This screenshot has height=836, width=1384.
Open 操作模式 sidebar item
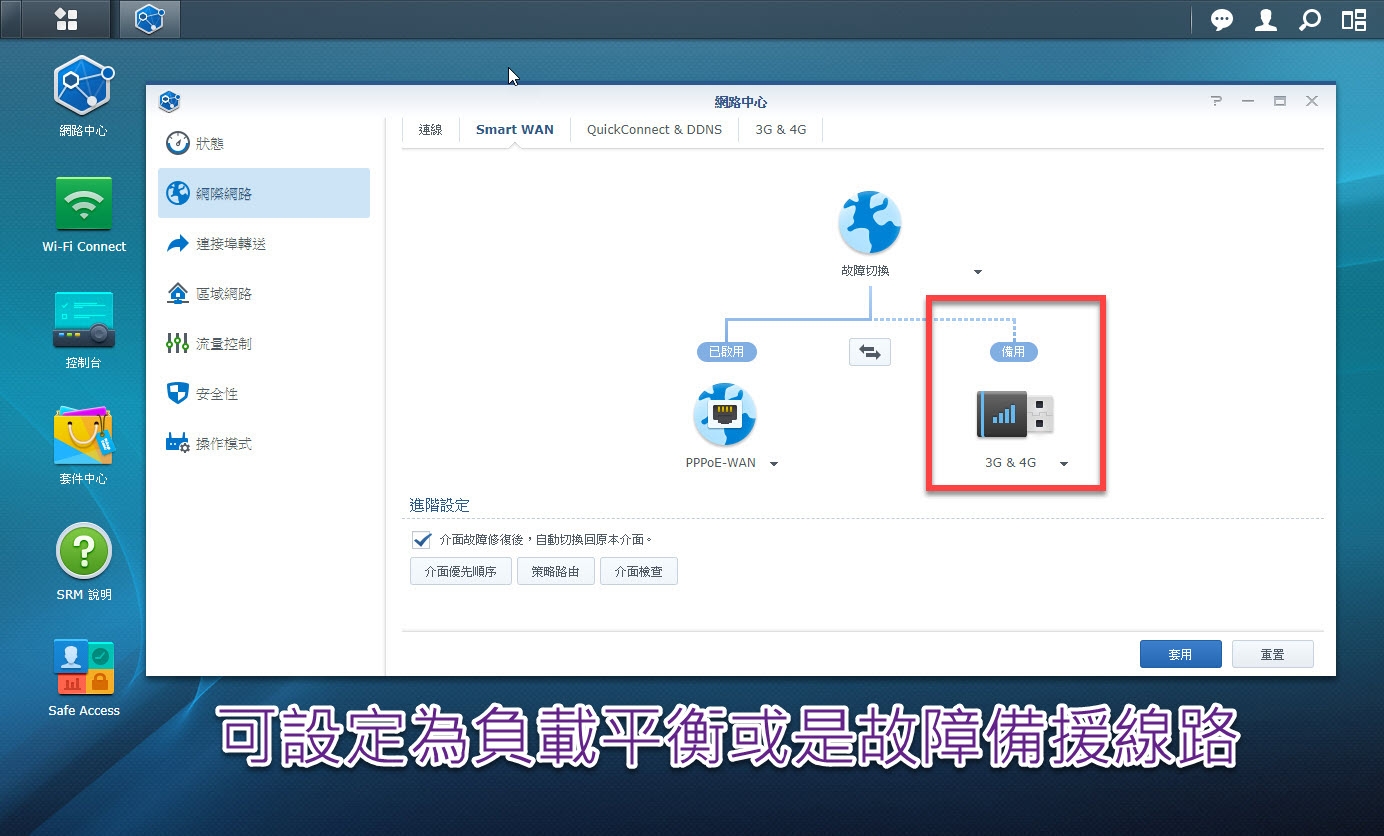click(264, 443)
